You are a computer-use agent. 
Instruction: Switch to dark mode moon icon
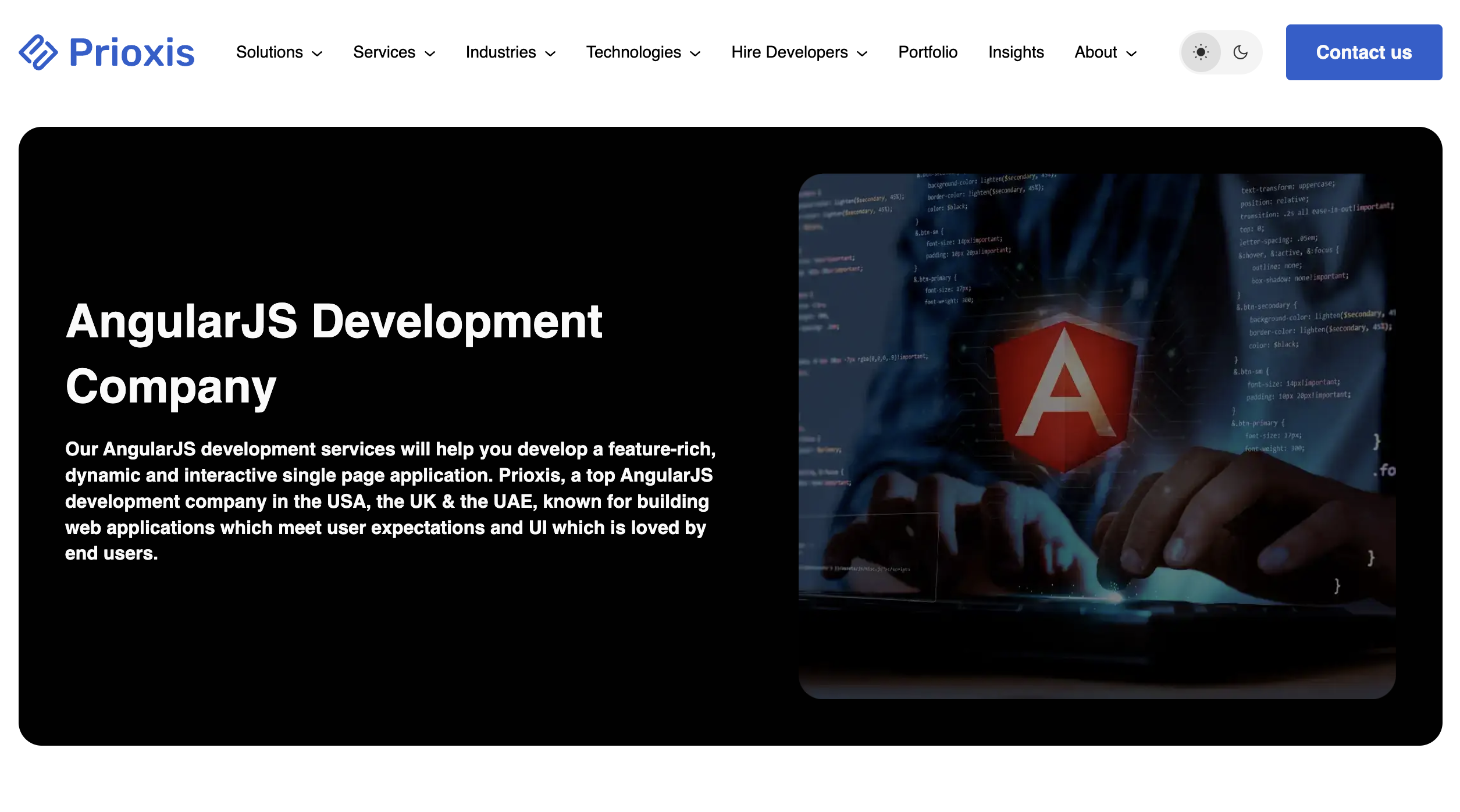coord(1240,52)
